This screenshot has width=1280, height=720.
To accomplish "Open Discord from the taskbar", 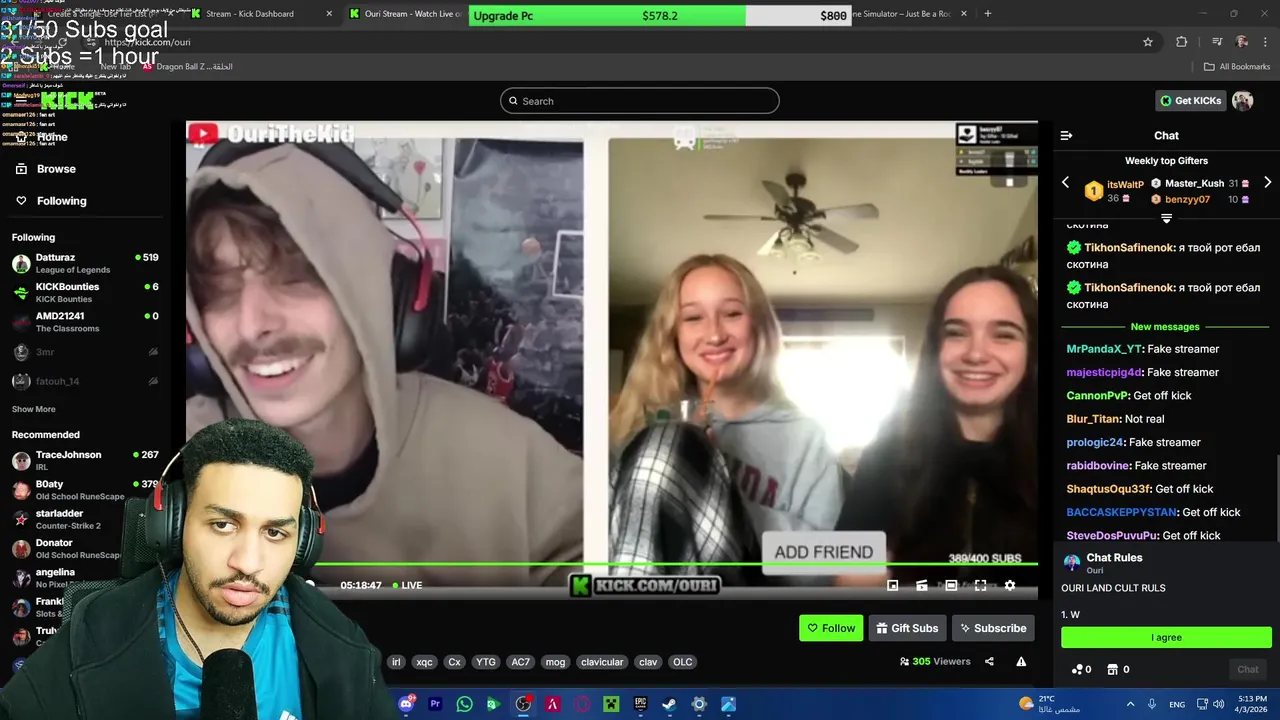I will [406, 704].
